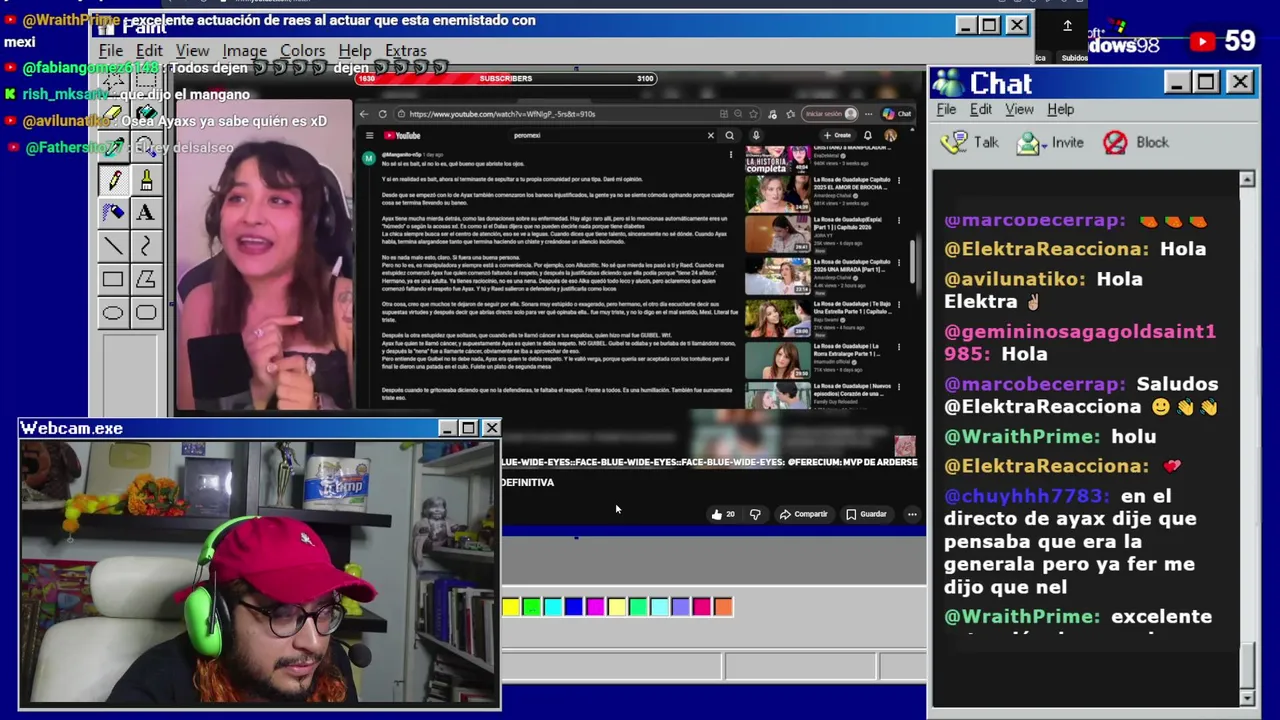Open the YouTube hamburger menu
The width and height of the screenshot is (1280, 720).
(x=369, y=136)
